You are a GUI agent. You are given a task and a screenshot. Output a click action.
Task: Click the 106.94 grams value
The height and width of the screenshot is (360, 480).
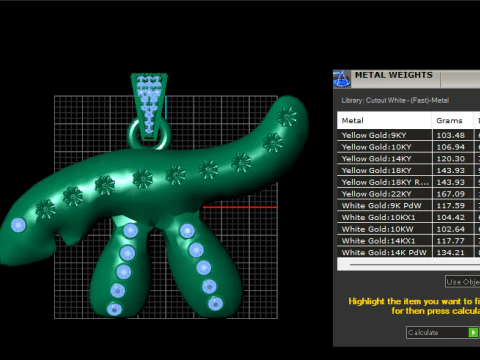(x=450, y=147)
